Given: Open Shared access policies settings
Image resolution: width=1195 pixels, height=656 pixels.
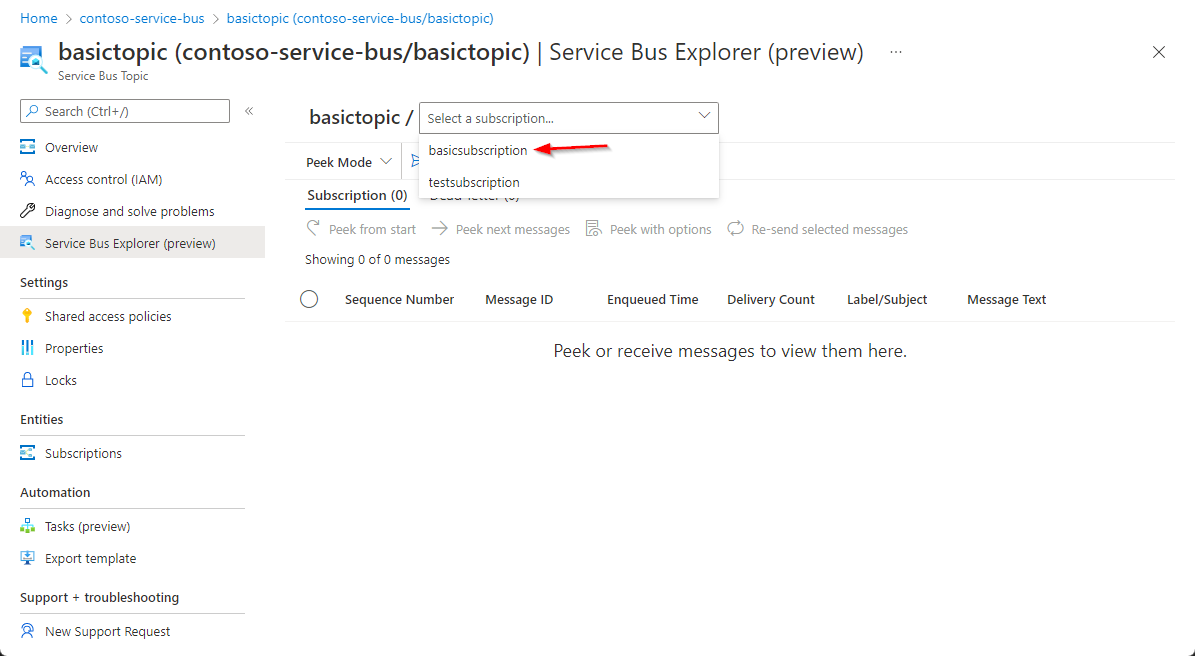Looking at the screenshot, I should tap(108, 316).
